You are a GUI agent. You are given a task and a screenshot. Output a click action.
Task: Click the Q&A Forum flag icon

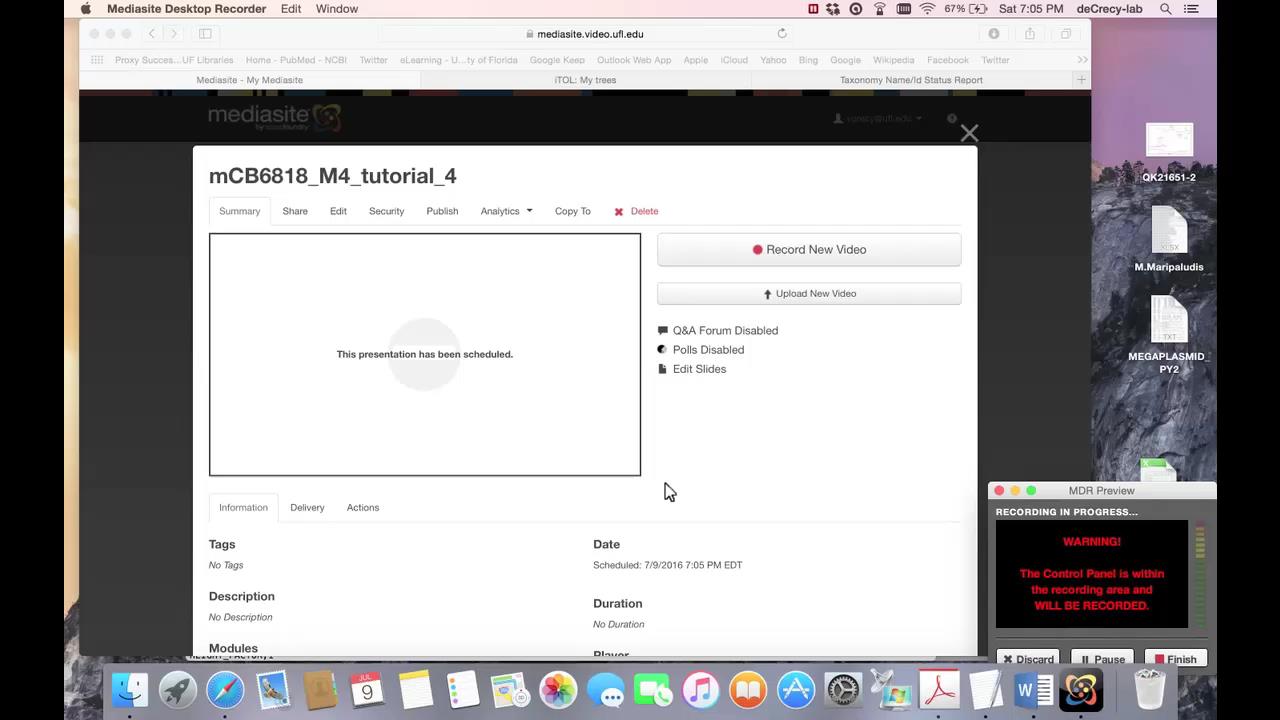point(662,330)
